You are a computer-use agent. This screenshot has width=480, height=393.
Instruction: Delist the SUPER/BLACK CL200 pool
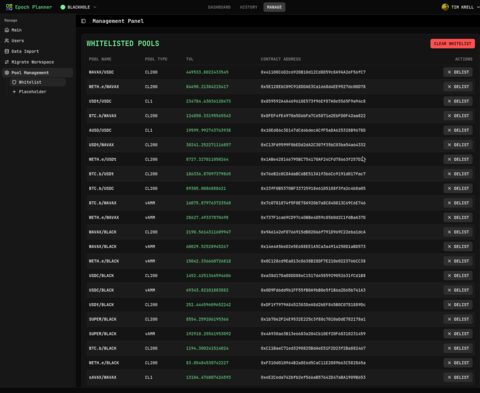(x=458, y=319)
